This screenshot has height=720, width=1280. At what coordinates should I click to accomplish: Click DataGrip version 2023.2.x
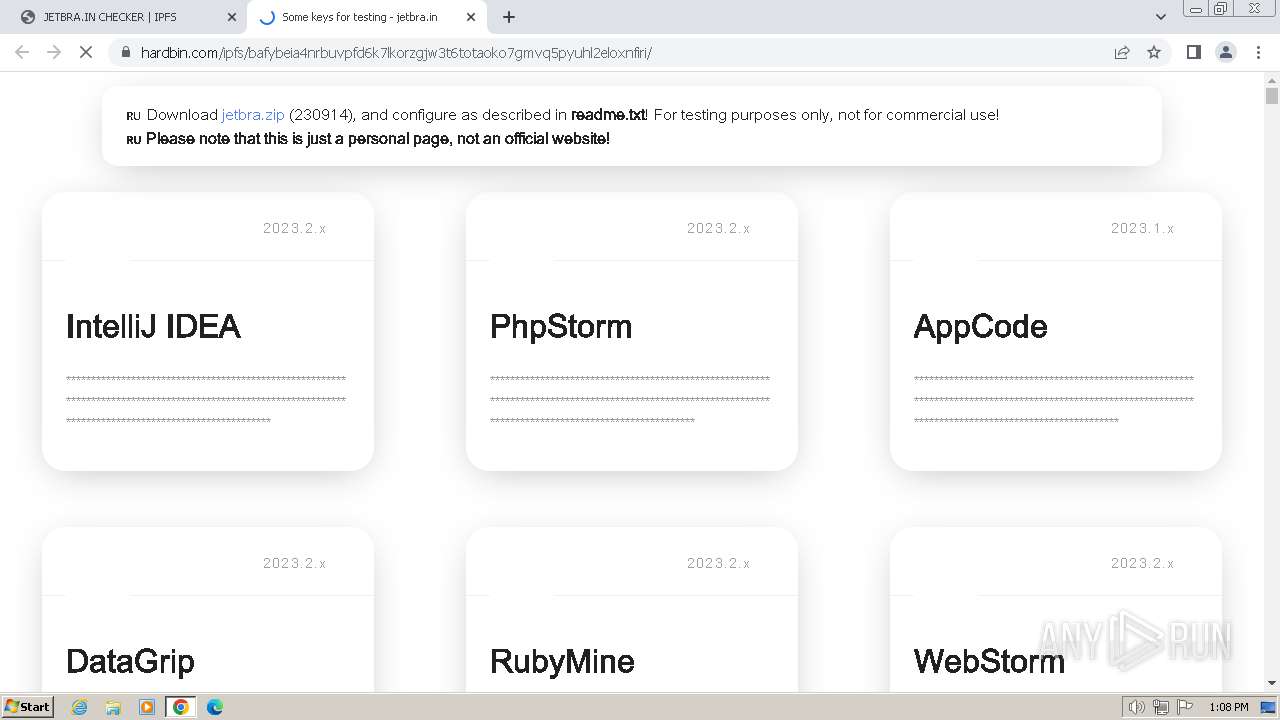point(294,563)
